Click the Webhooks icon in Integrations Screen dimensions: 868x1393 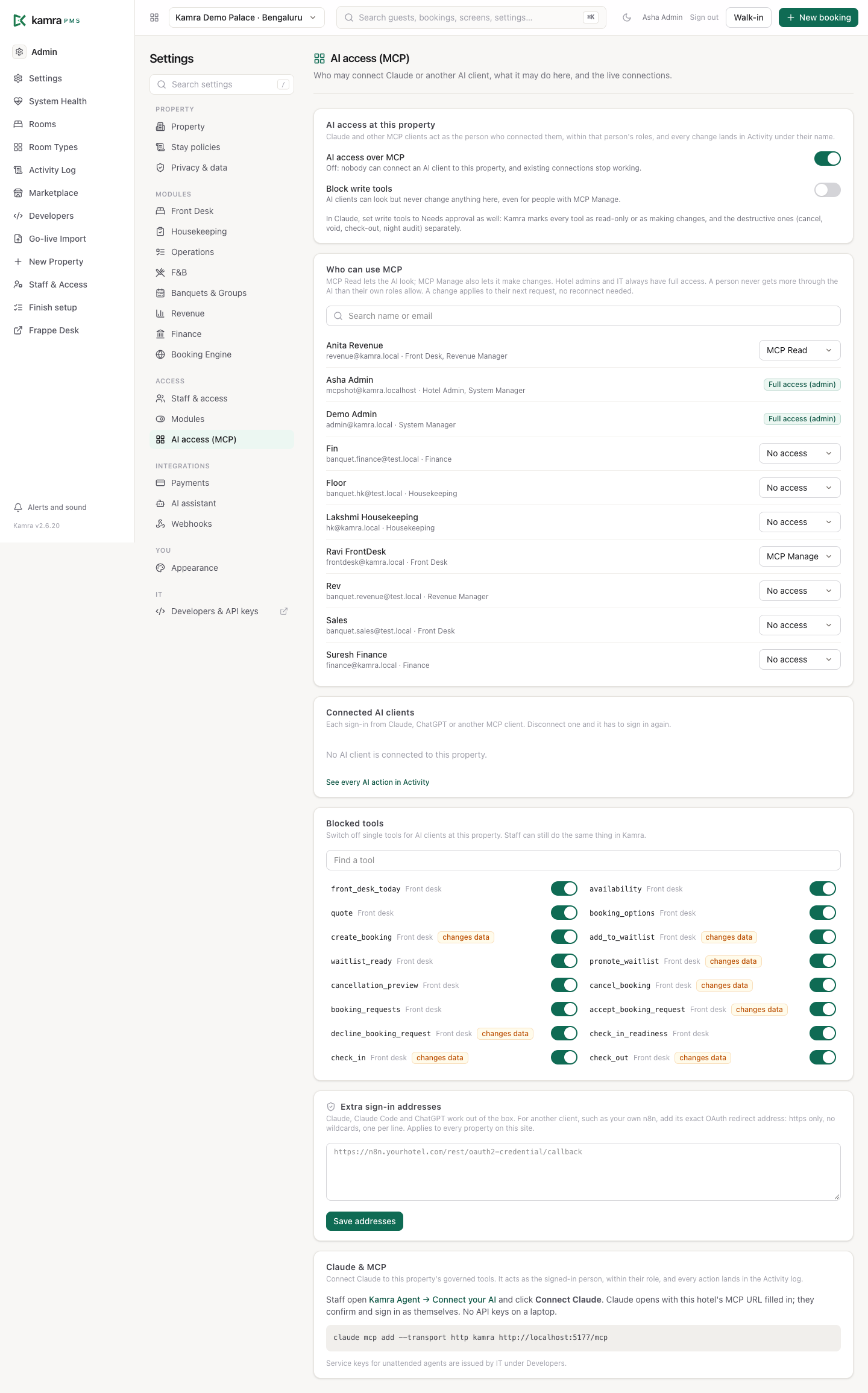pyautogui.click(x=160, y=524)
